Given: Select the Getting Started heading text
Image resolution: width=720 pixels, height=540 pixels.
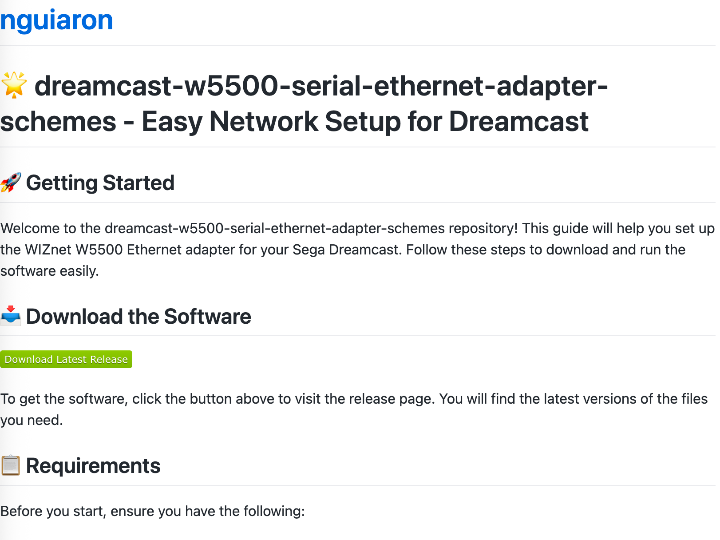Looking at the screenshot, I should coord(100,183).
